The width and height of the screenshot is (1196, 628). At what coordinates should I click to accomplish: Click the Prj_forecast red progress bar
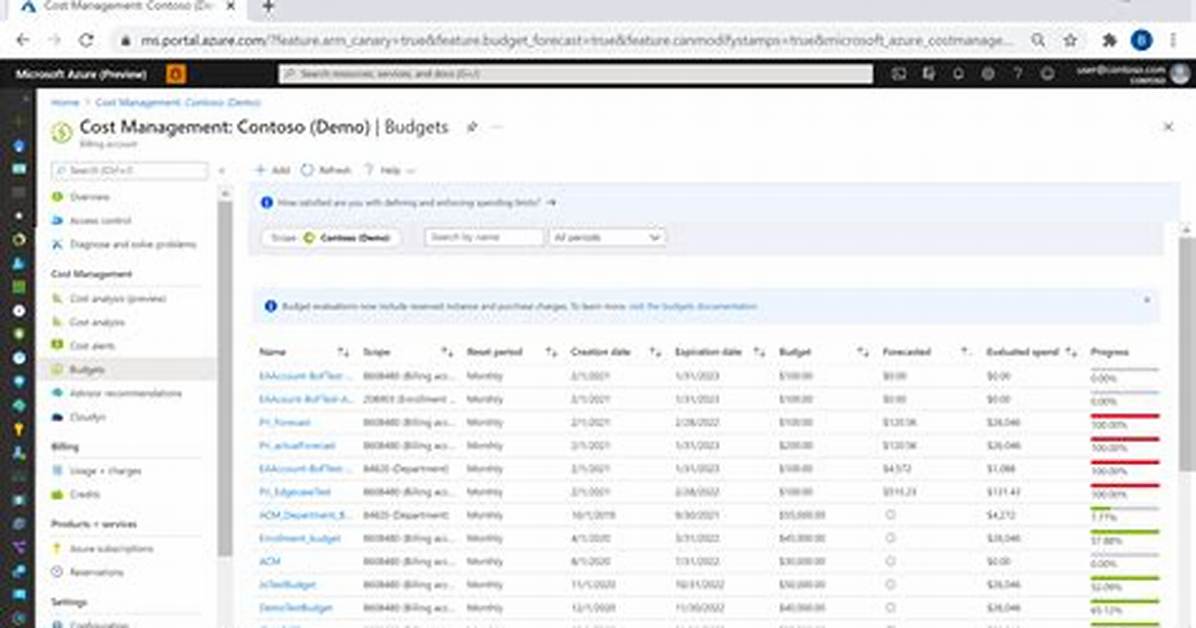tap(1124, 417)
